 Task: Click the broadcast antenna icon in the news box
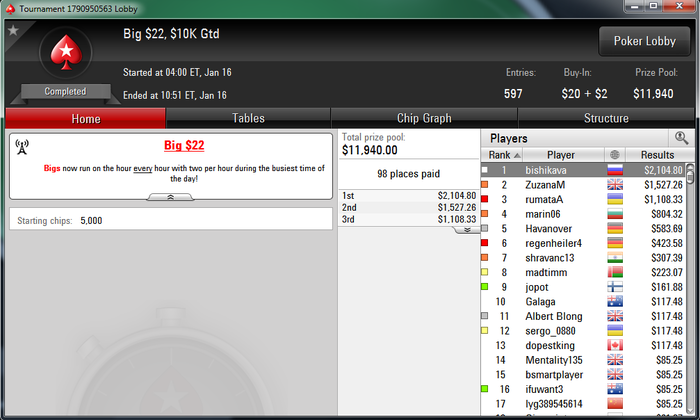click(22, 147)
